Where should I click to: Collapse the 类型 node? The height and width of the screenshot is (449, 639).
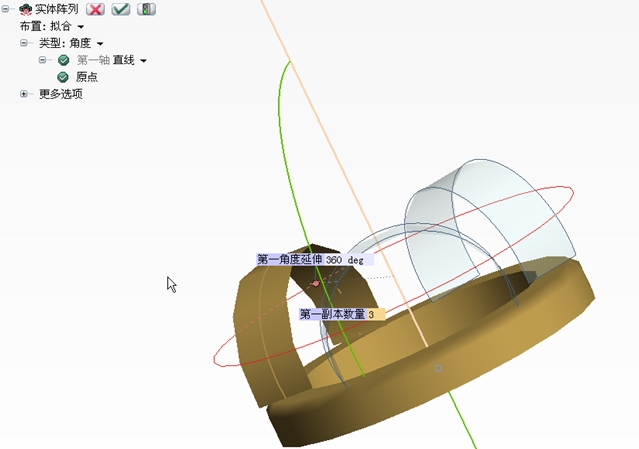(24, 43)
